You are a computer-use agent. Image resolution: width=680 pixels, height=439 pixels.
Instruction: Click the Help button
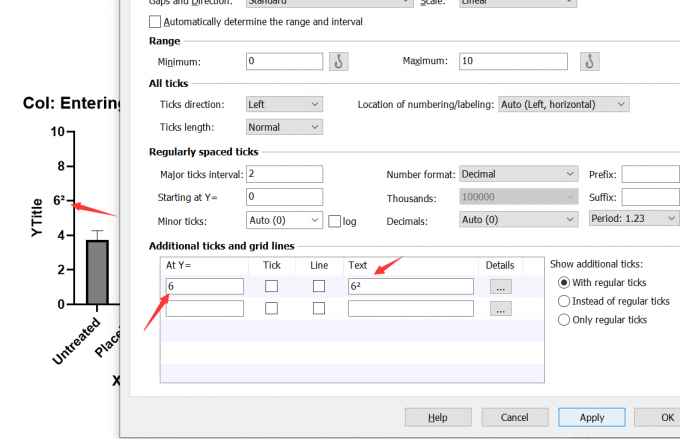[x=438, y=417]
